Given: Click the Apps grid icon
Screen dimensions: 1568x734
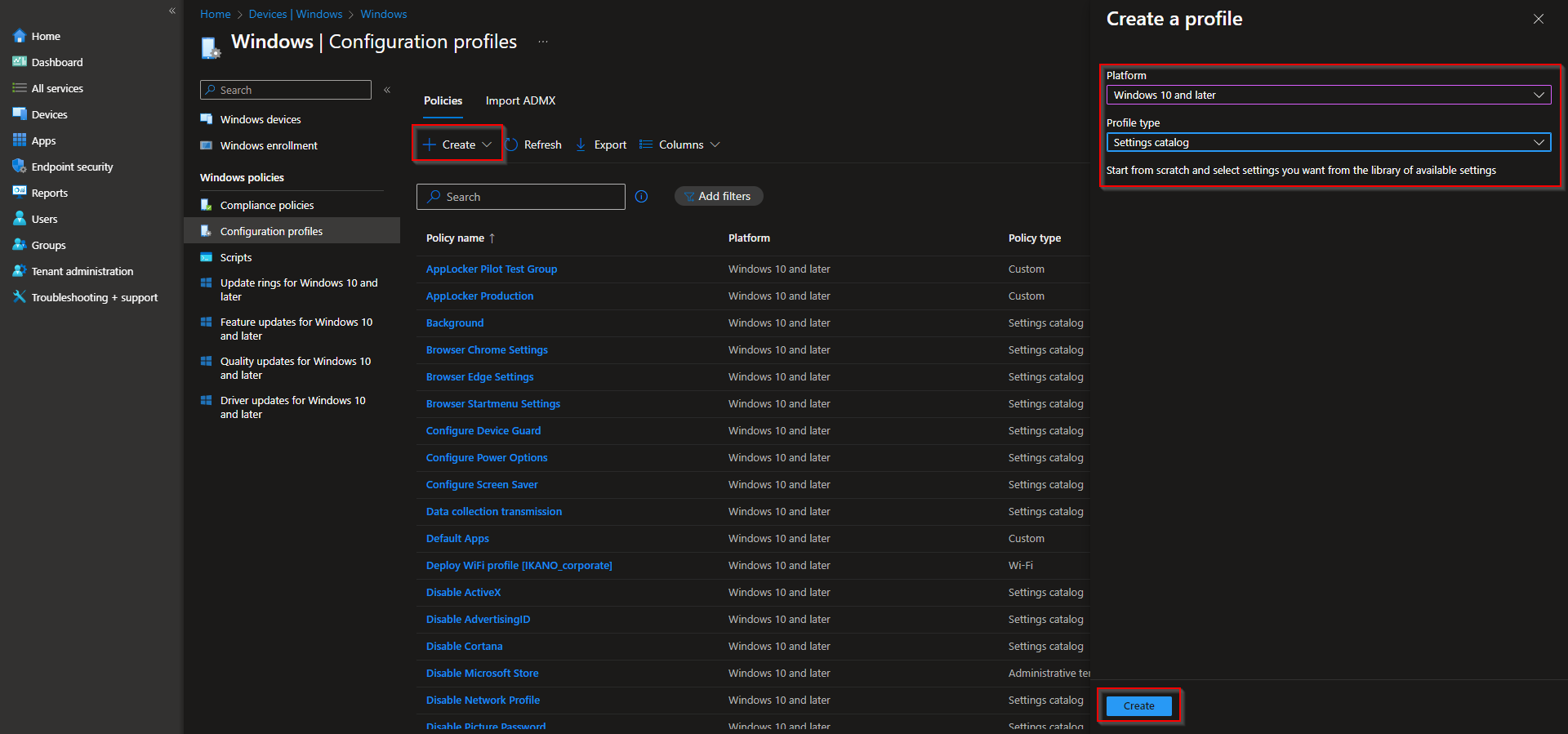Looking at the screenshot, I should point(20,140).
